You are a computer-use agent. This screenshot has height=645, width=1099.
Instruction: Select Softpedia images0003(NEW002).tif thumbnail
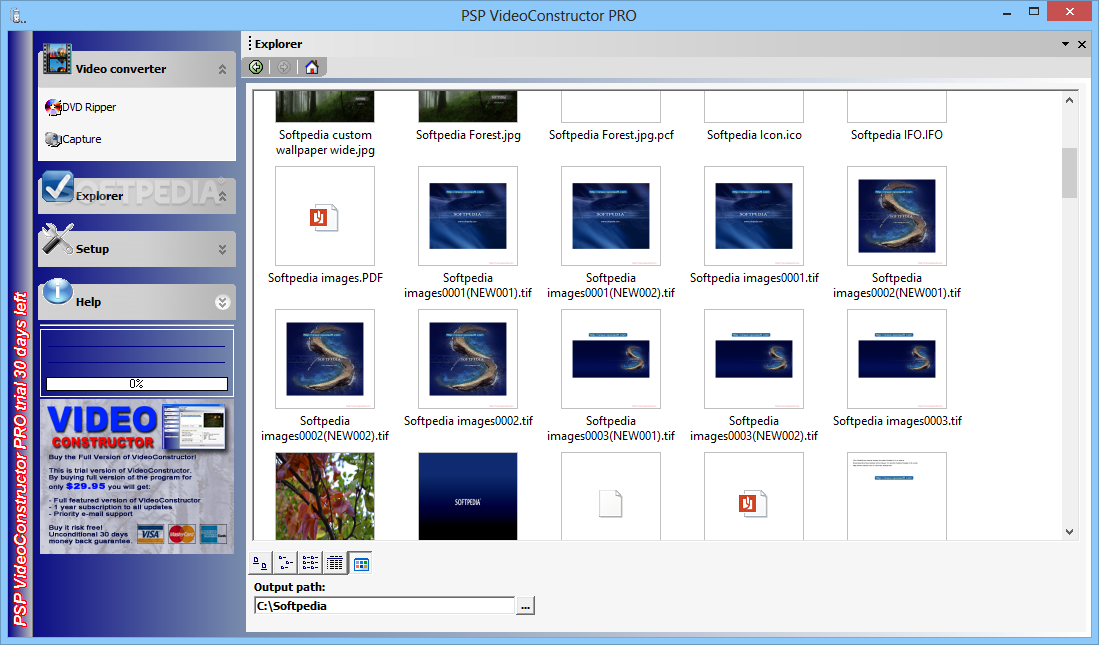(754, 359)
